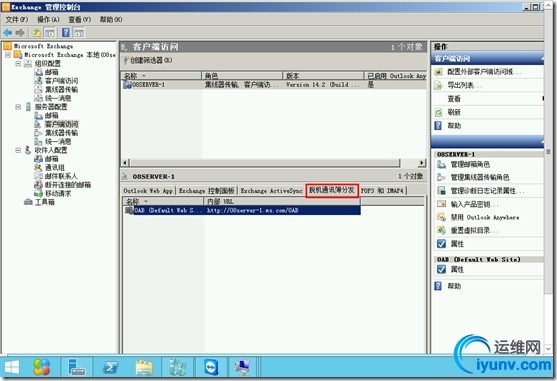The image size is (557, 381).
Task: Select 统一消息 under 组织配置
Action: click(58, 98)
